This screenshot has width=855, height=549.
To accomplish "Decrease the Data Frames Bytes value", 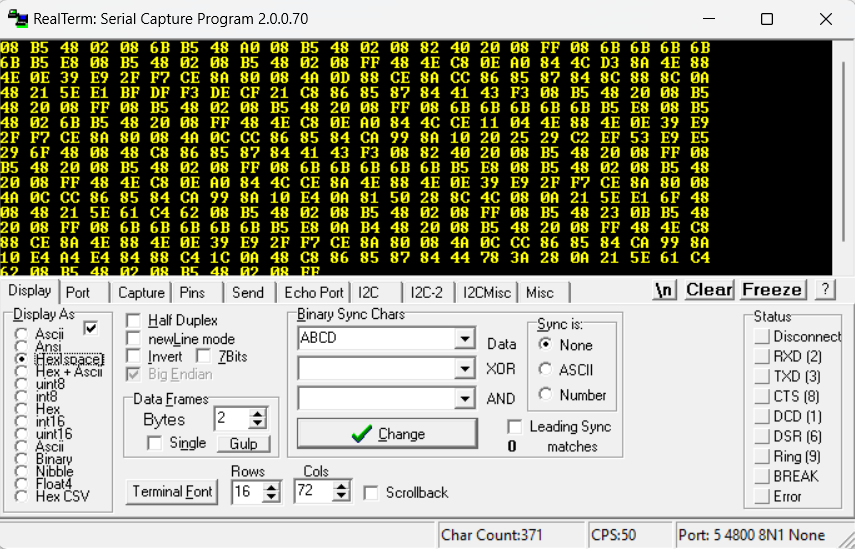I will click(257, 424).
